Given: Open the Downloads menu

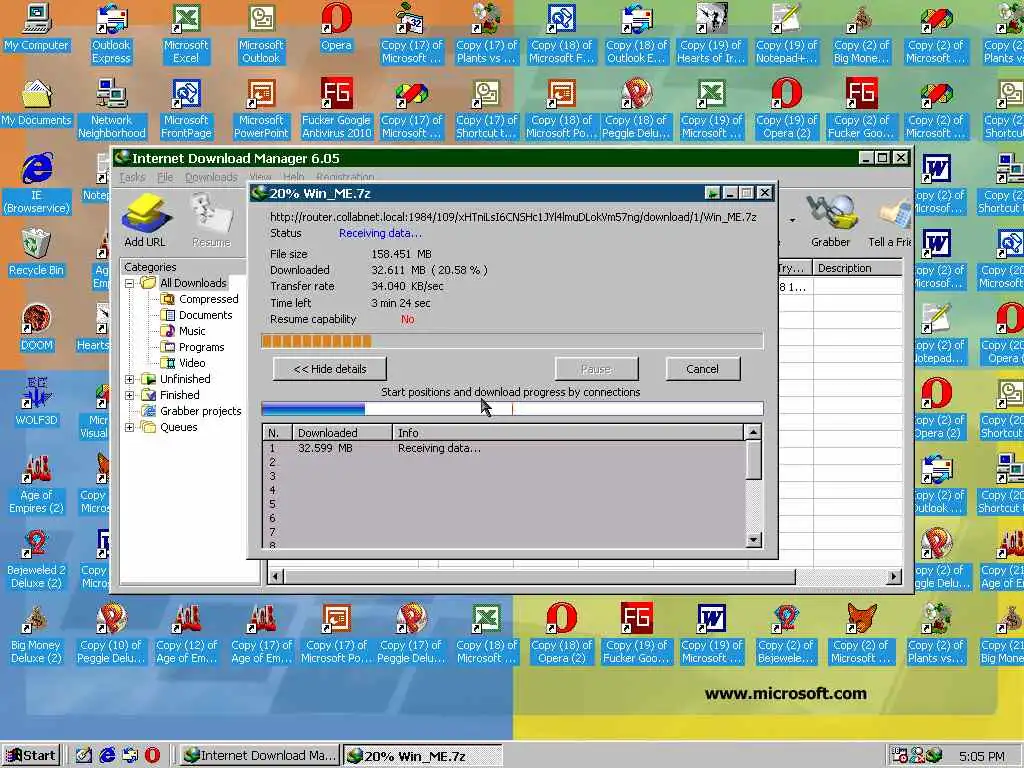Looking at the screenshot, I should tap(211, 177).
